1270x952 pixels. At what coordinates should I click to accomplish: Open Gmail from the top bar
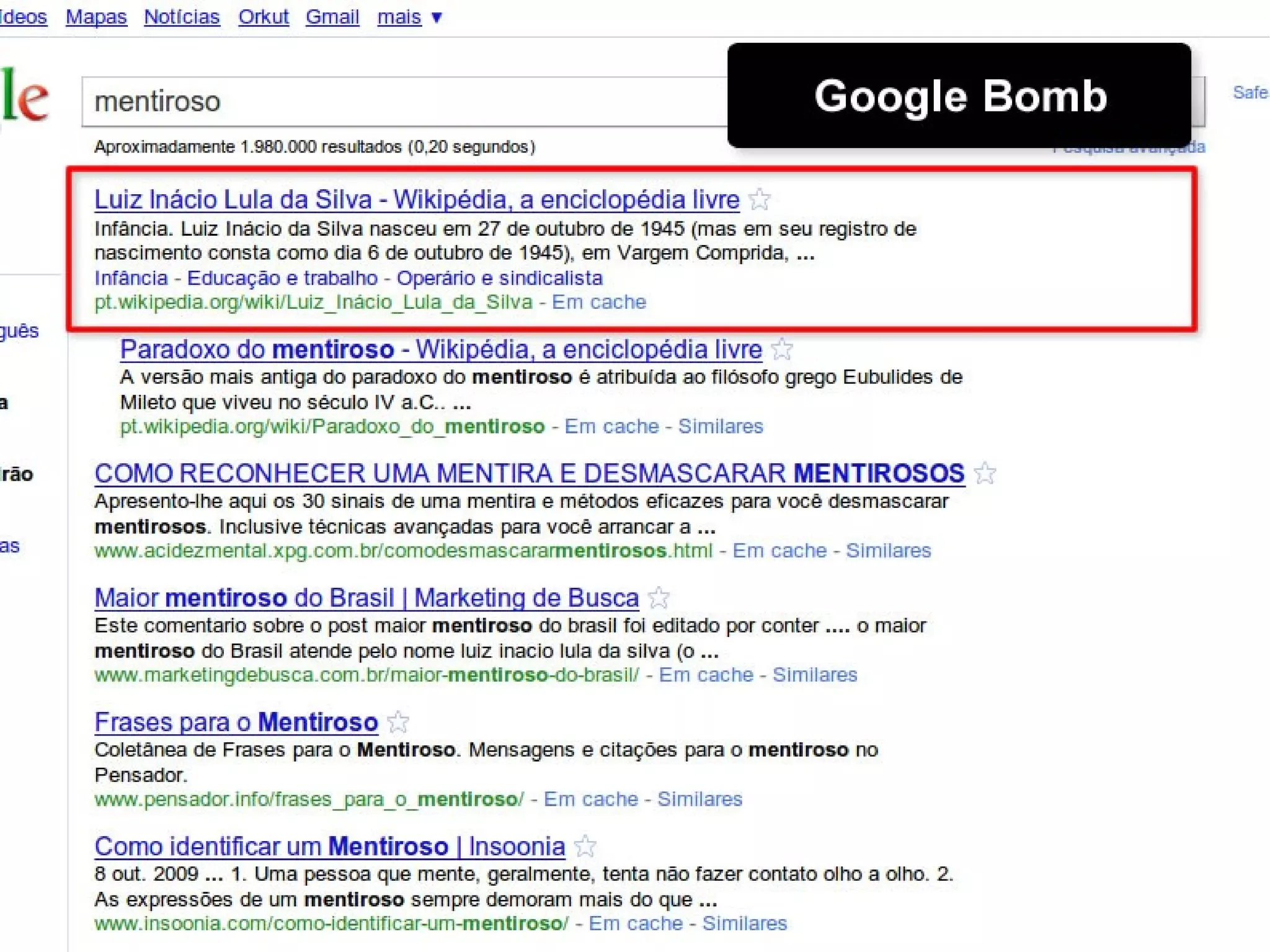coord(332,17)
